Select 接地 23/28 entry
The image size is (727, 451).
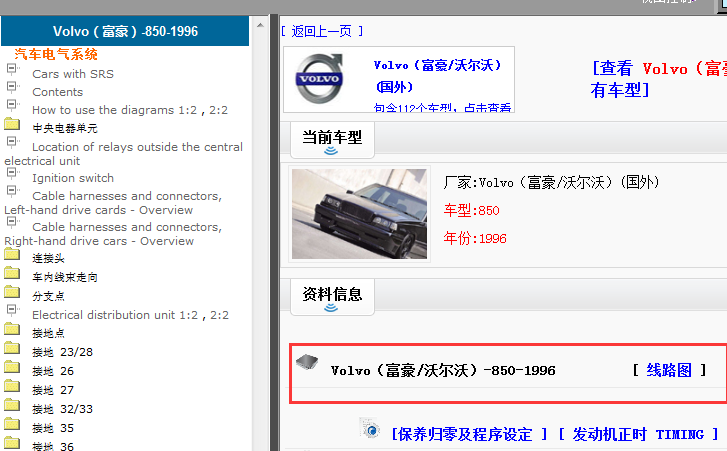coord(62,352)
